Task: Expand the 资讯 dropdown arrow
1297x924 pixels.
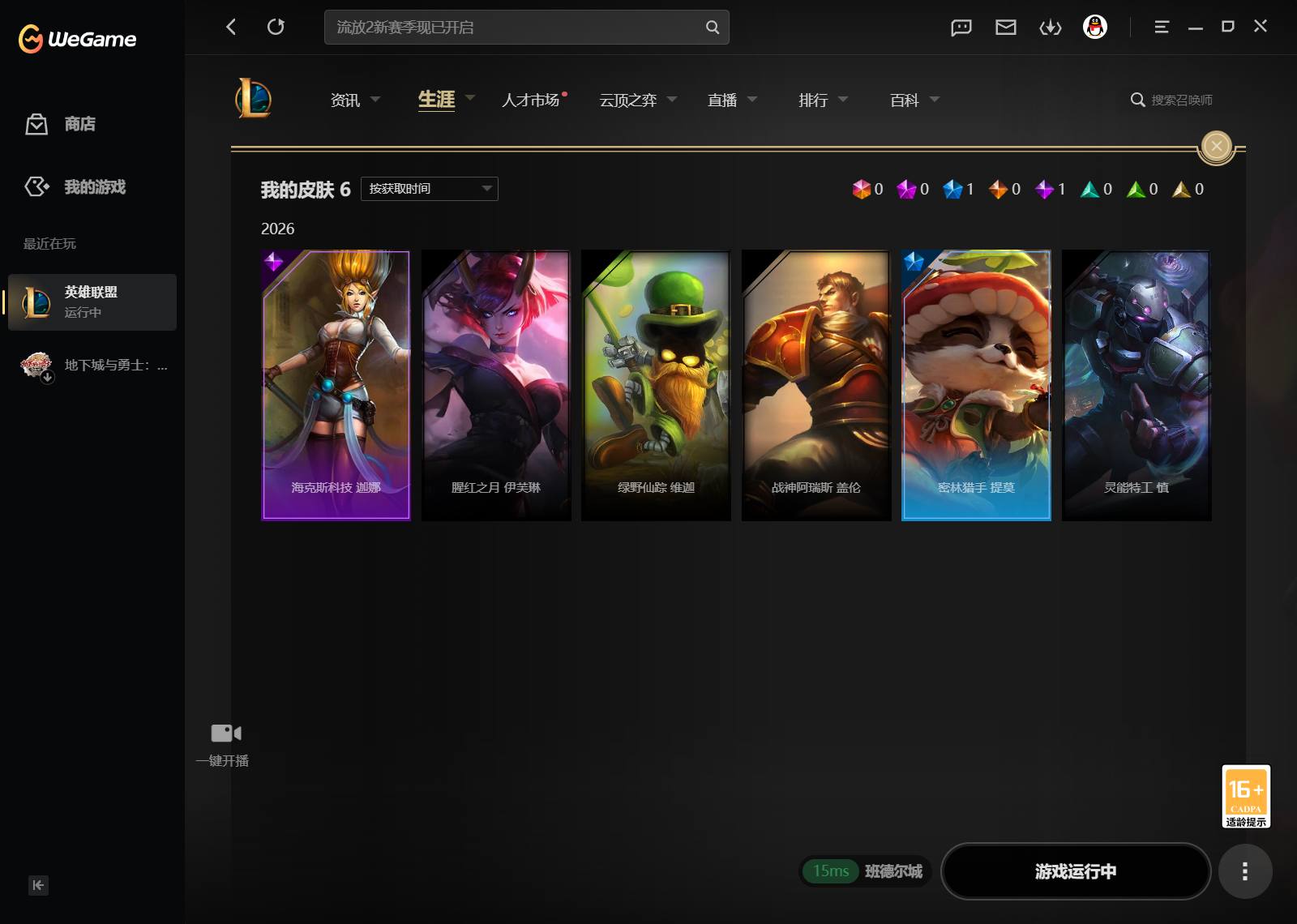Action: 375,99
